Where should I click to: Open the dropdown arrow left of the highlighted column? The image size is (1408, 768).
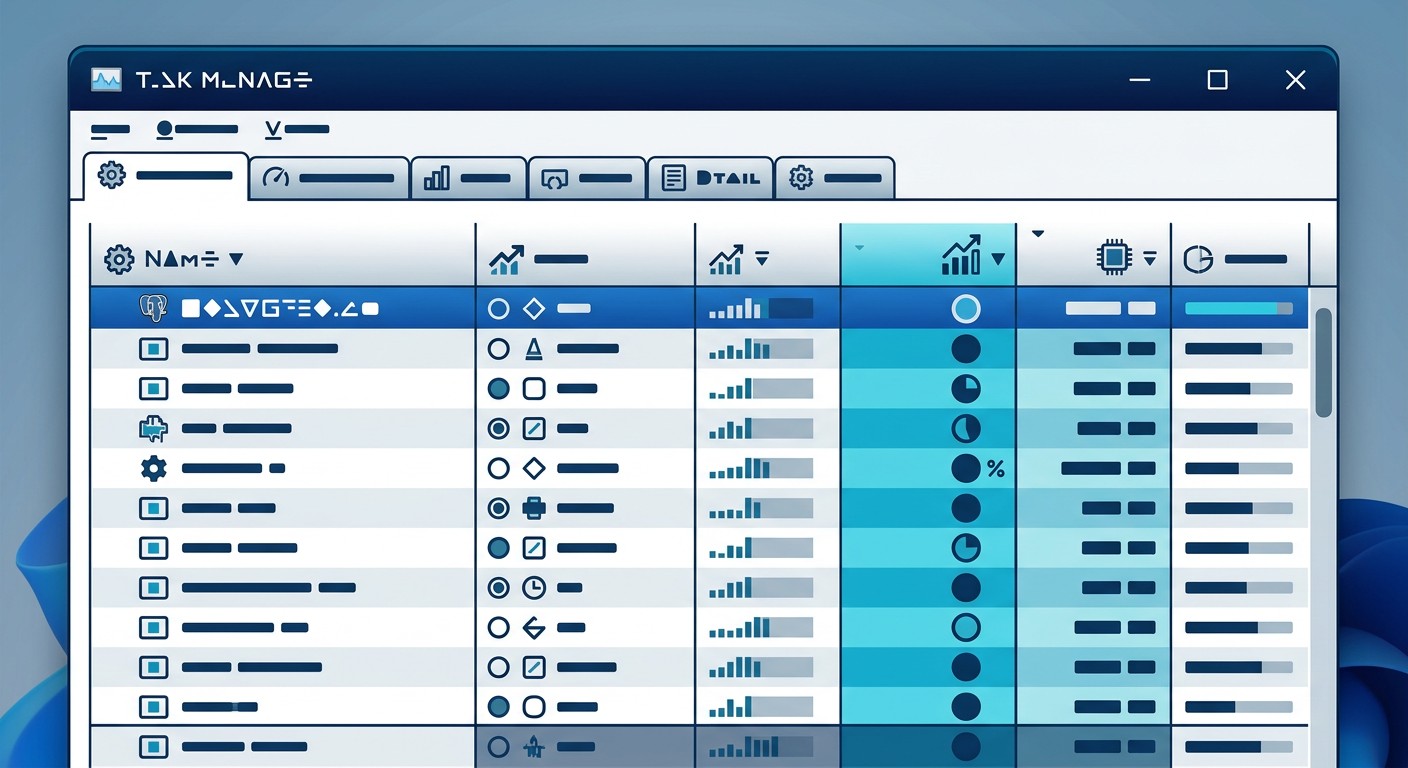762,259
